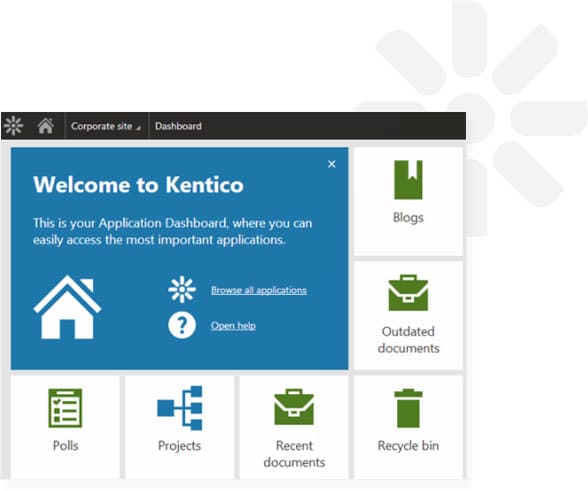
Task: Close the Welcome to Kentico tile
Action: 332,164
